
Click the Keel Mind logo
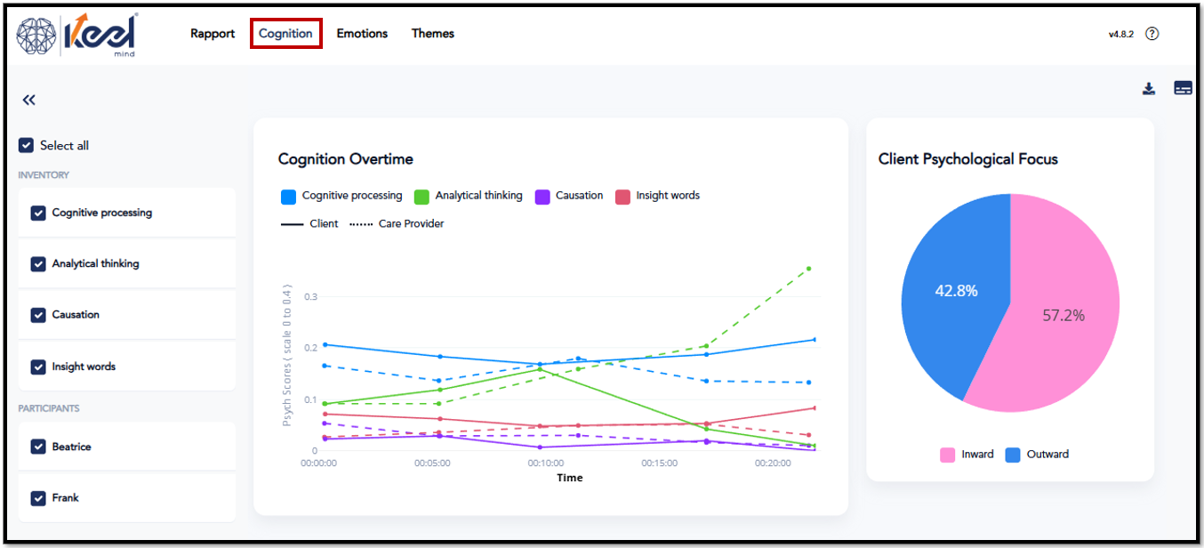78,35
